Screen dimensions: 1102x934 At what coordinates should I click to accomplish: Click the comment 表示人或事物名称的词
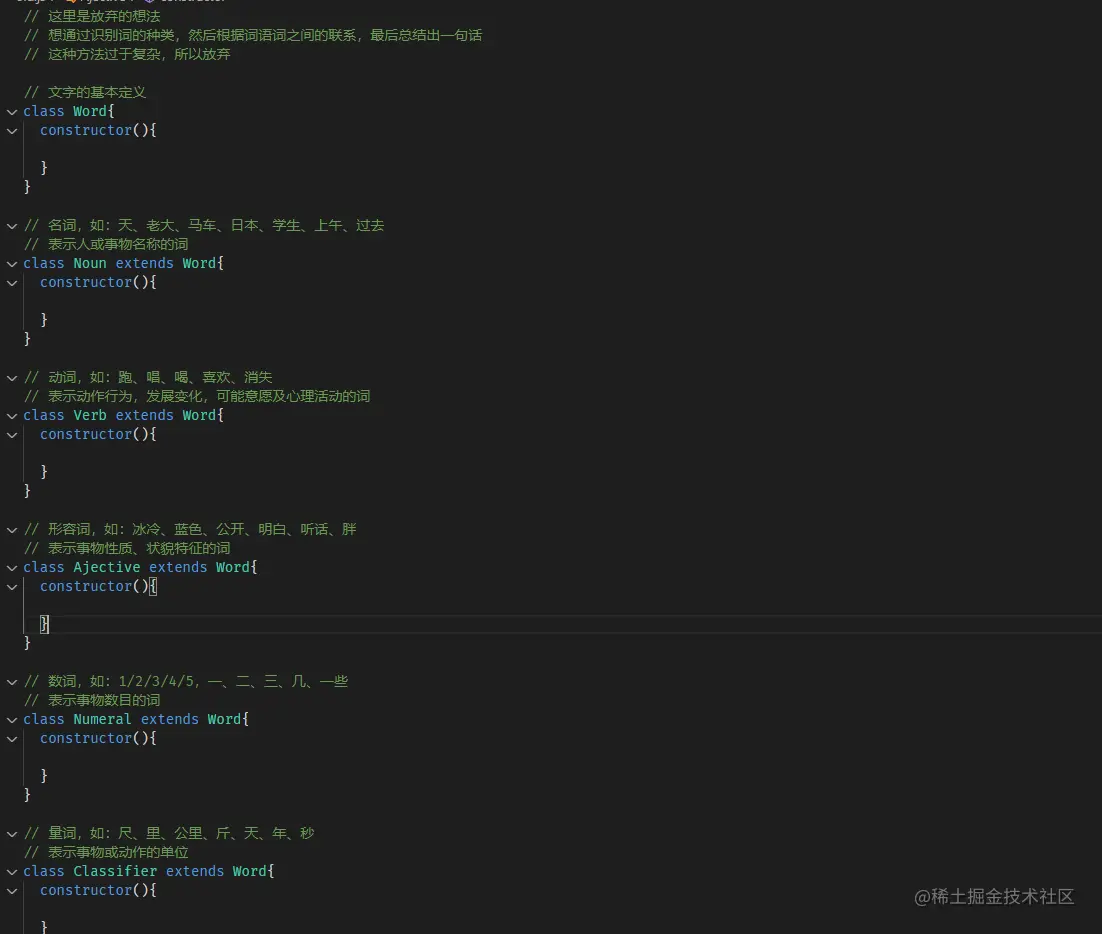pyautogui.click(x=106, y=244)
